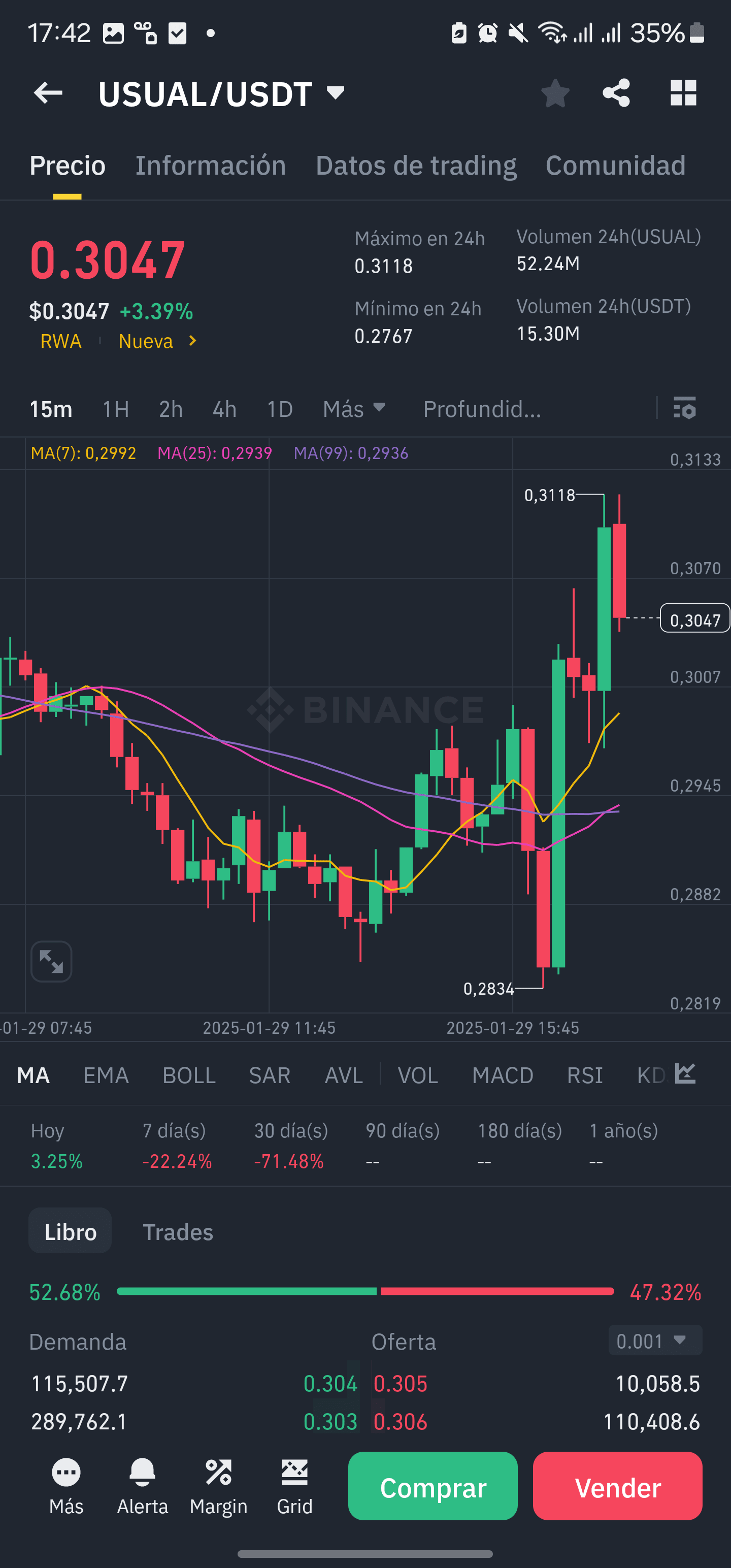This screenshot has height=1568, width=731.
Task: Tap the muted sound status icon
Action: (x=518, y=33)
